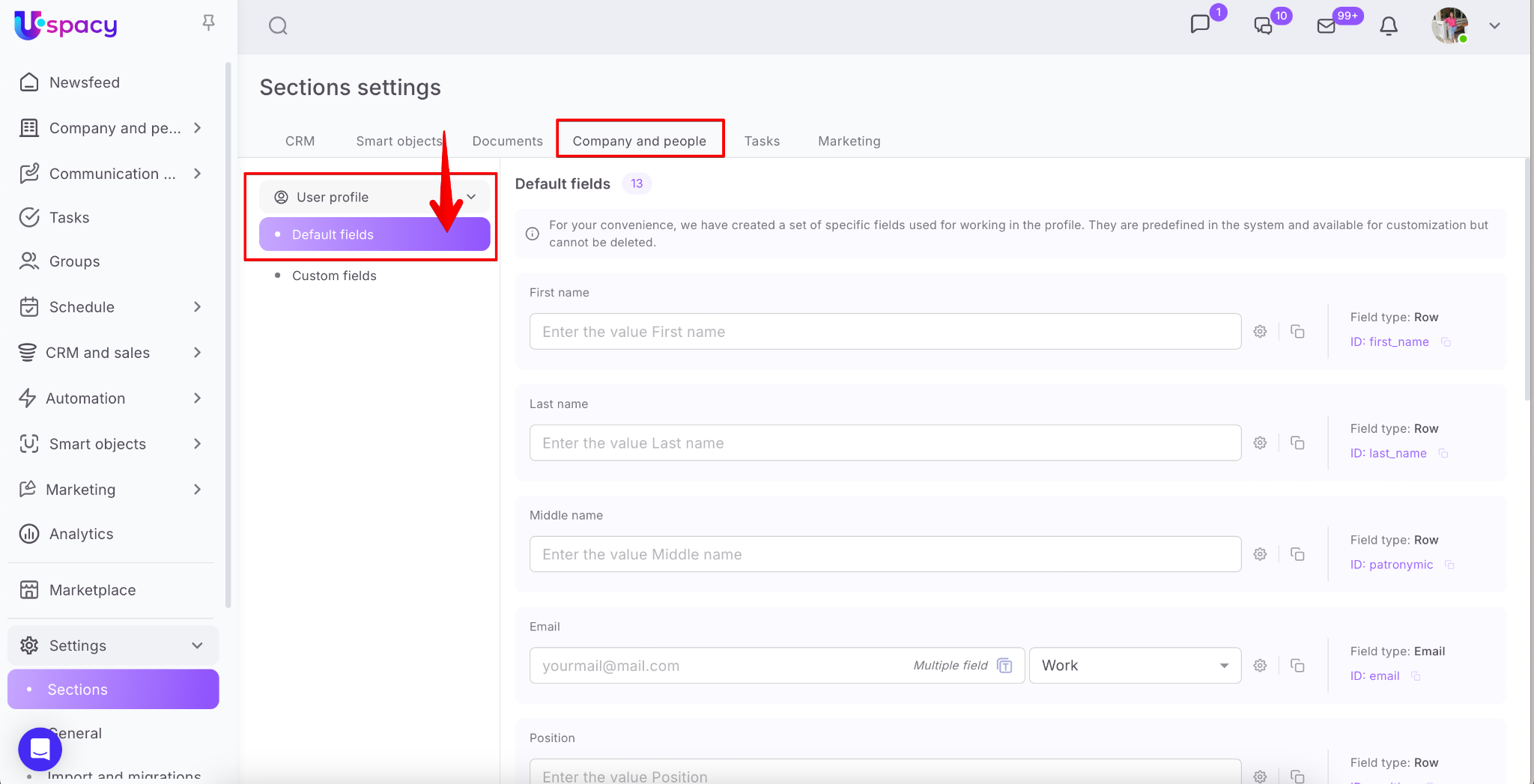Open the user account menu chevron
The width and height of the screenshot is (1534, 784).
pos(1494,26)
